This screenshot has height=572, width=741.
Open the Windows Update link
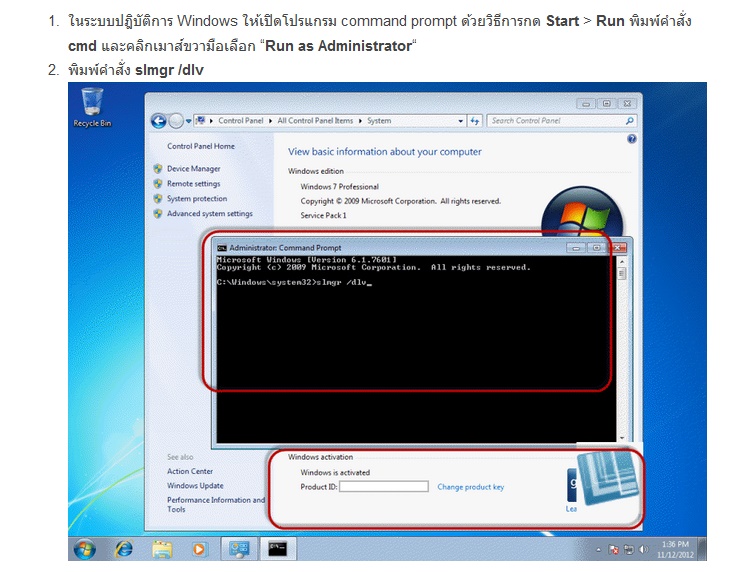(195, 485)
